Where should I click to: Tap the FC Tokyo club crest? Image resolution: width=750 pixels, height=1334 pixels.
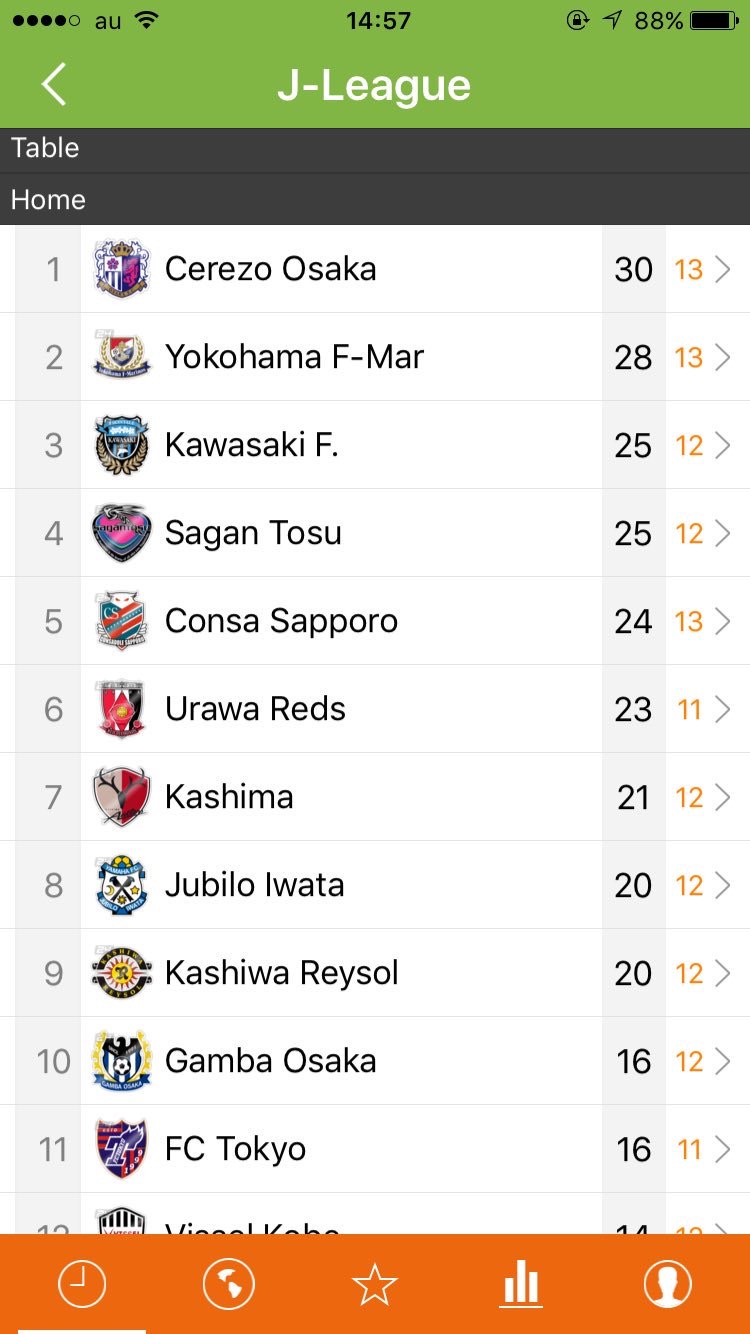[x=121, y=1149]
